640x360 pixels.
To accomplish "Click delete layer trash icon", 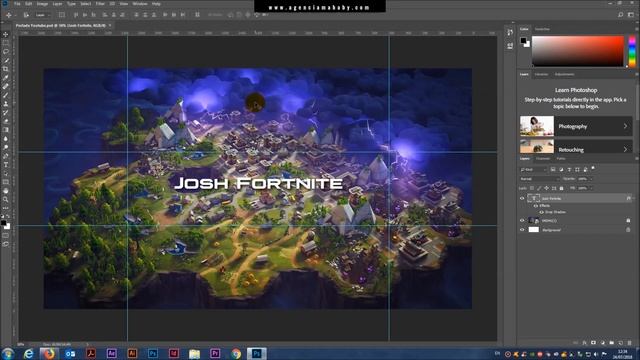I will pos(629,343).
